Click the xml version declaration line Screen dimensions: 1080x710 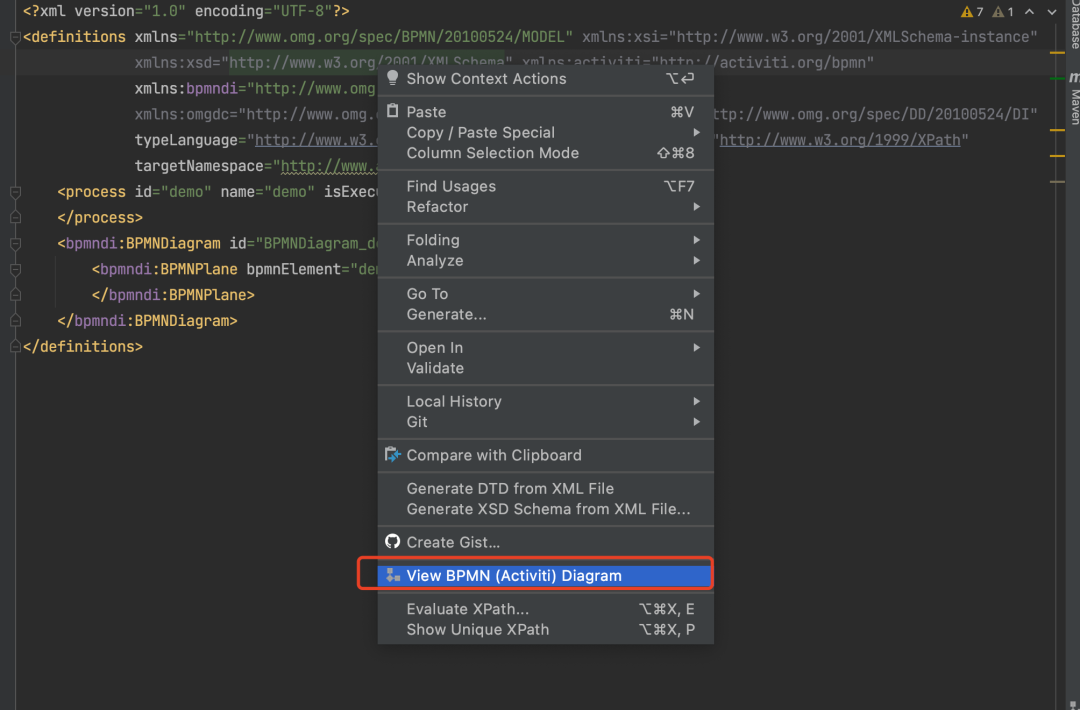[186, 11]
